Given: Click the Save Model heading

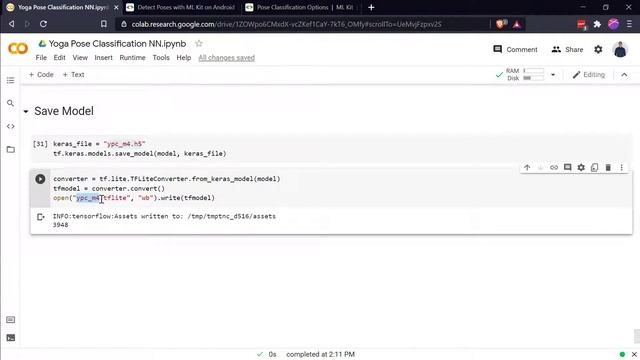Looking at the screenshot, I should coord(64,111).
